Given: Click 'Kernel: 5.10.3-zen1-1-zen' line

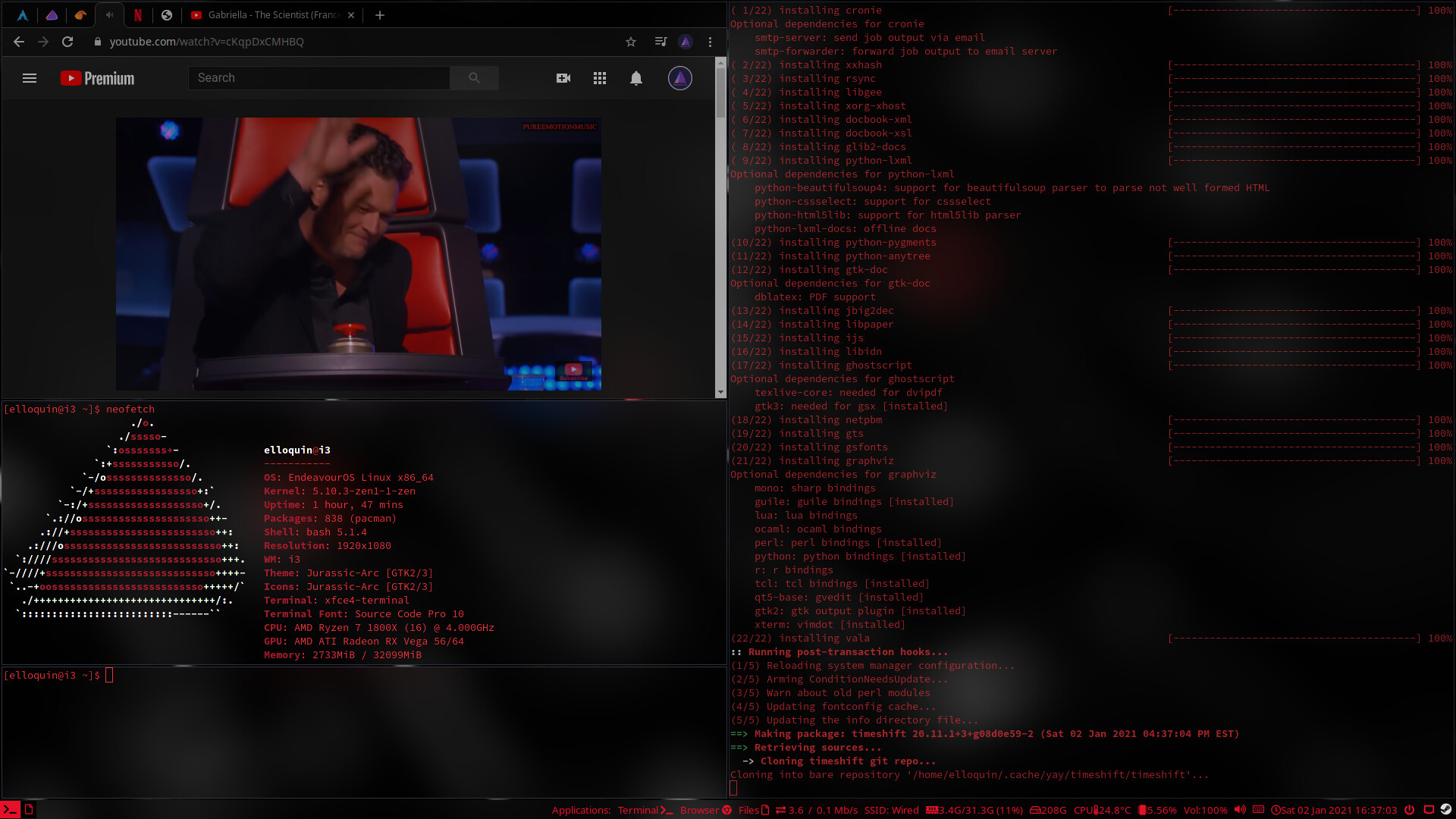Looking at the screenshot, I should coord(340,491).
